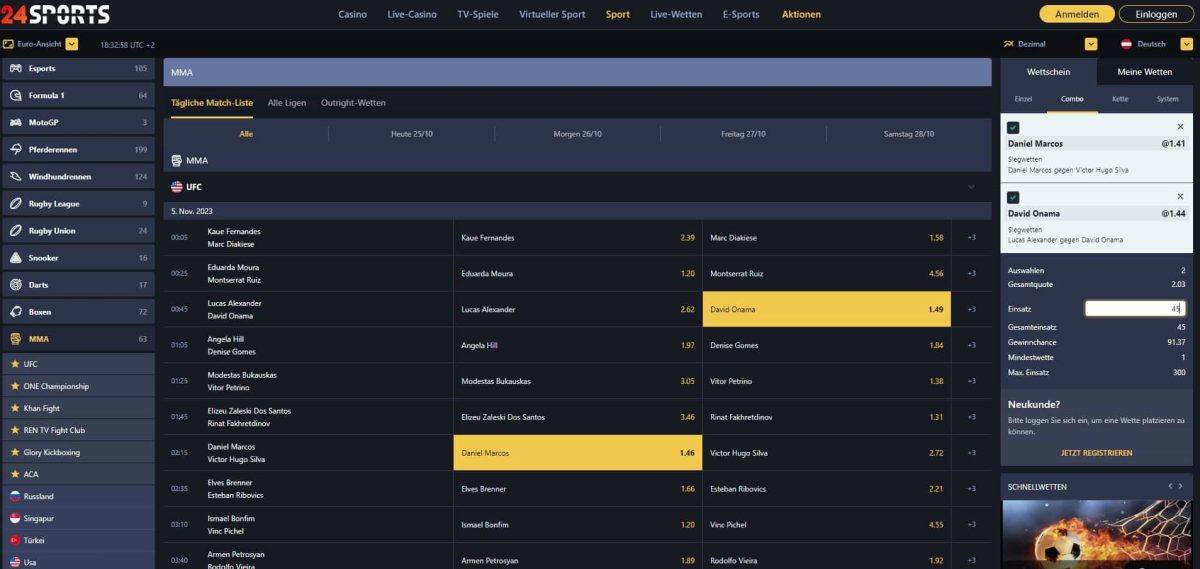Open the Esports category icon

pyautogui.click(x=15, y=68)
